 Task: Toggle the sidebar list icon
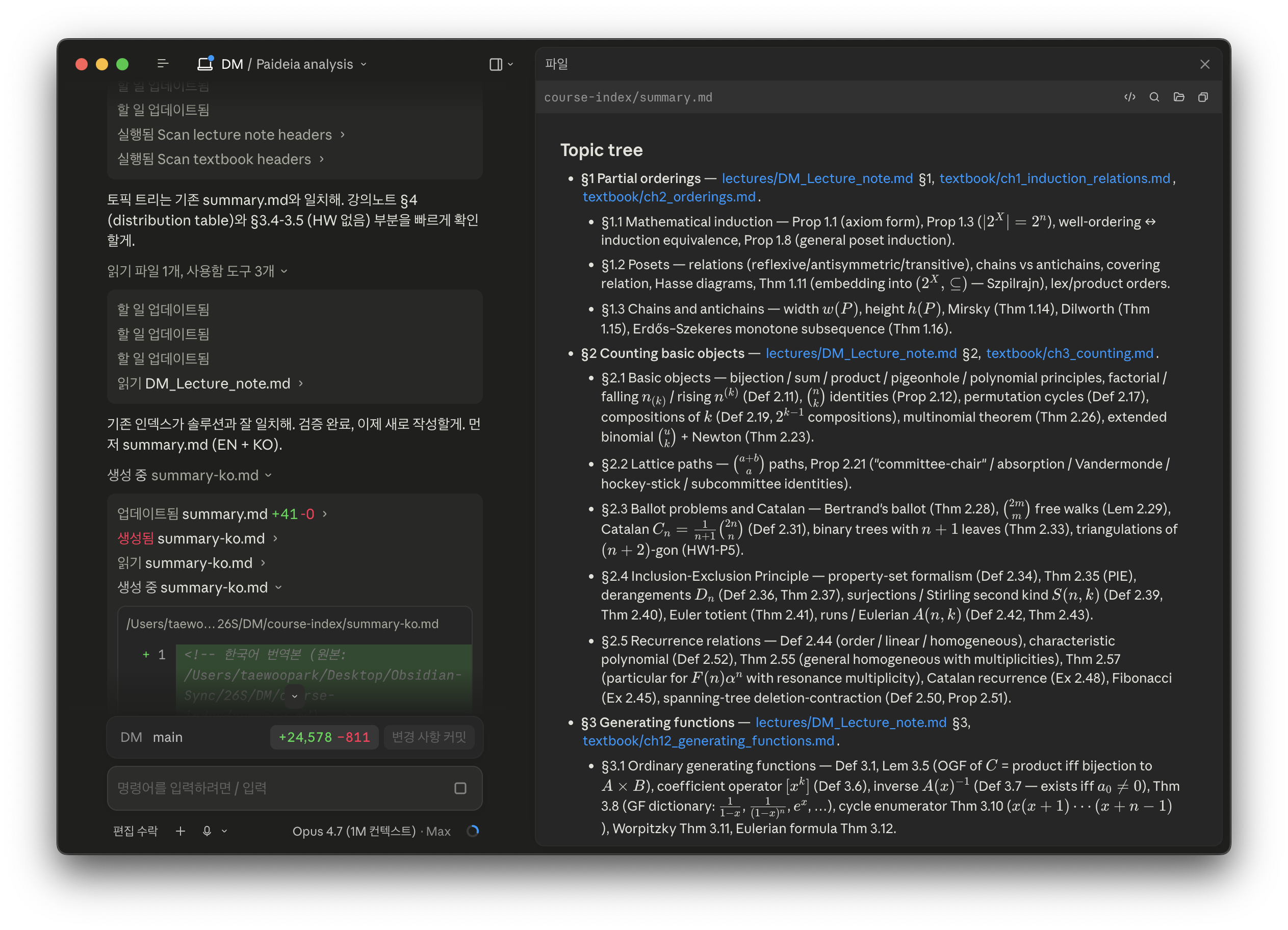[x=163, y=64]
